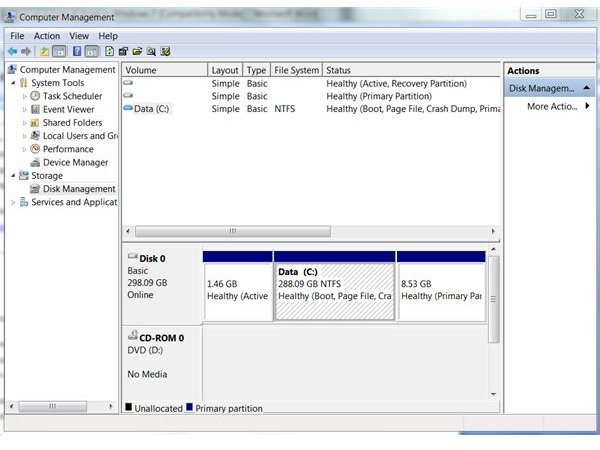The width and height of the screenshot is (600, 450).
Task: Click tree pane scroll right arrow
Action: [111, 406]
